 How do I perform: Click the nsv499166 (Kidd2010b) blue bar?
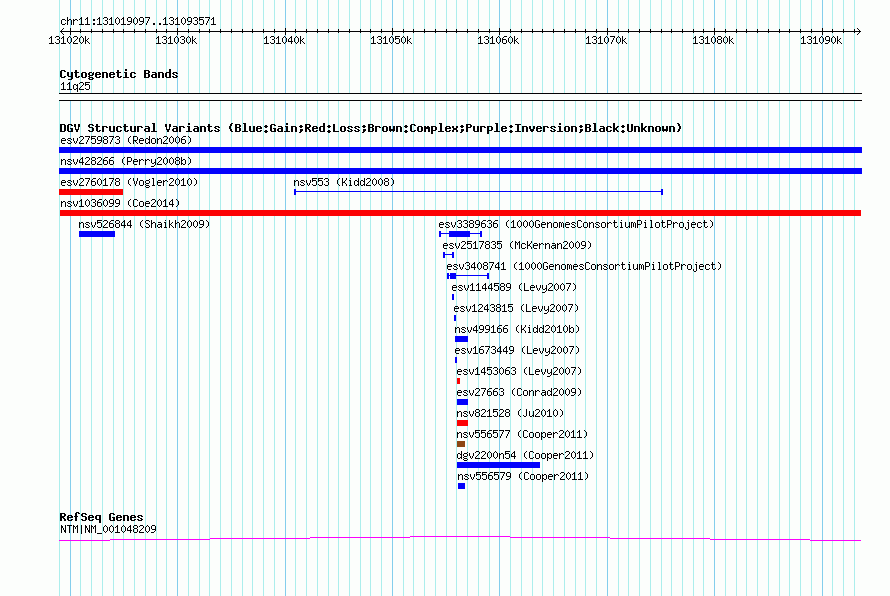(x=461, y=339)
